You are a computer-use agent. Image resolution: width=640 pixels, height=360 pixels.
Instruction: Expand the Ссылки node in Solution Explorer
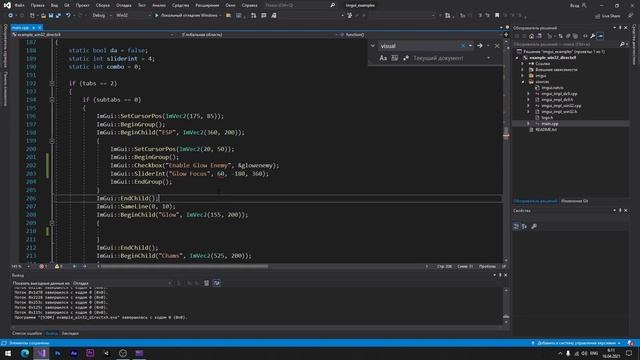tap(523, 64)
